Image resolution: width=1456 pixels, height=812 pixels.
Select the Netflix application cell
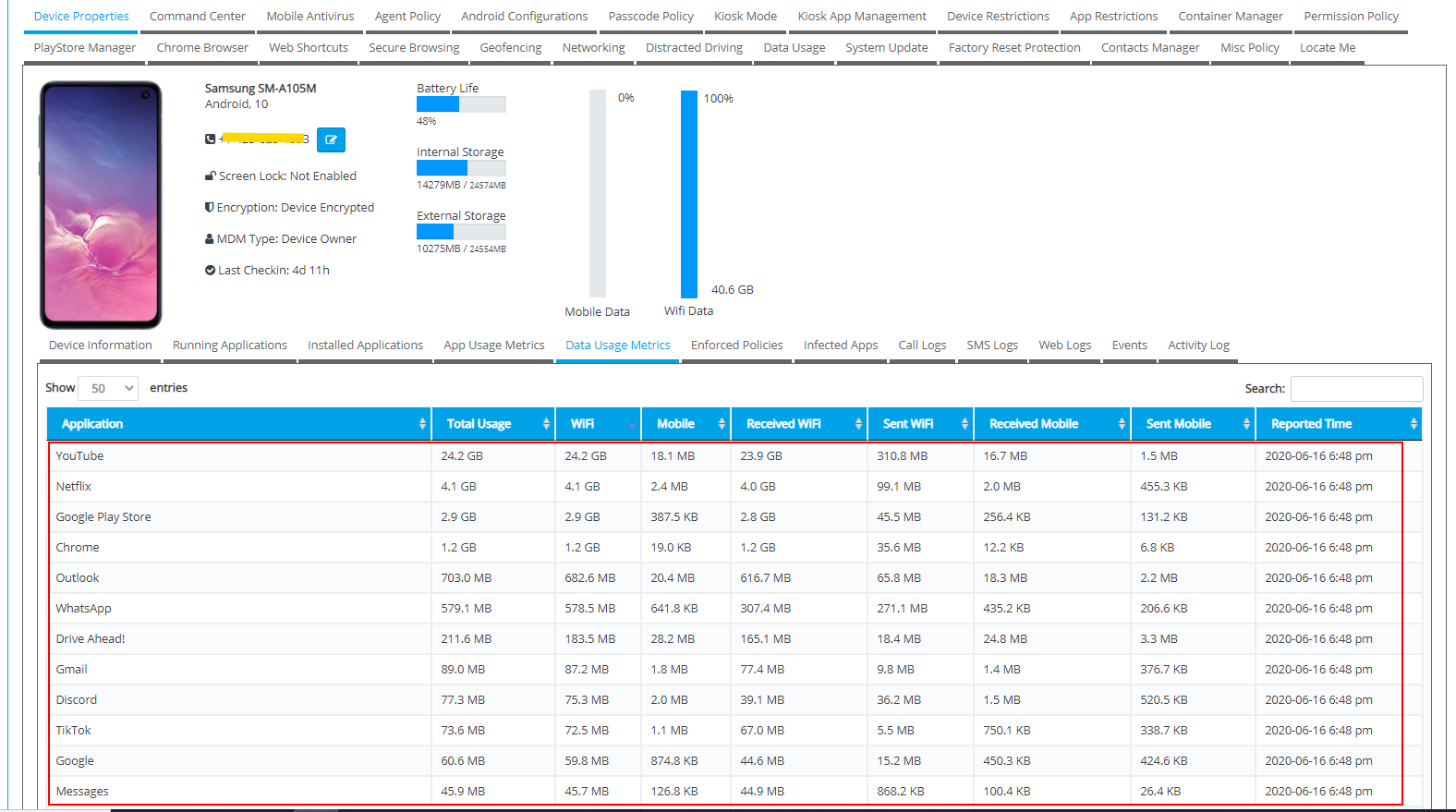pyautogui.click(x=240, y=487)
